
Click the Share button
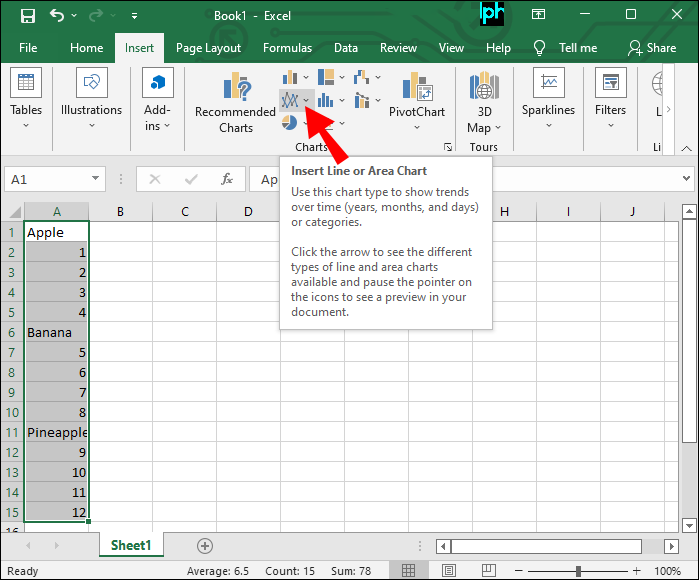pyautogui.click(x=651, y=47)
